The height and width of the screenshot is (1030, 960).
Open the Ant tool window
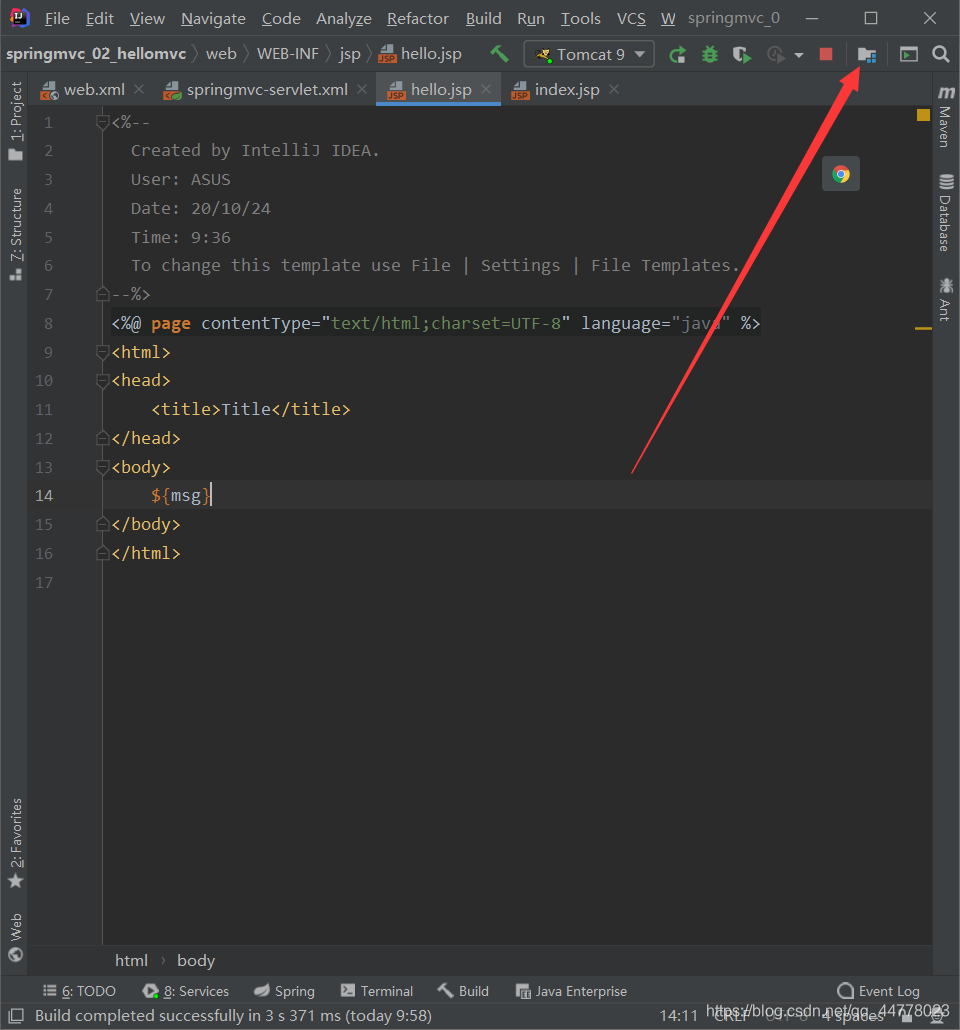click(x=945, y=300)
